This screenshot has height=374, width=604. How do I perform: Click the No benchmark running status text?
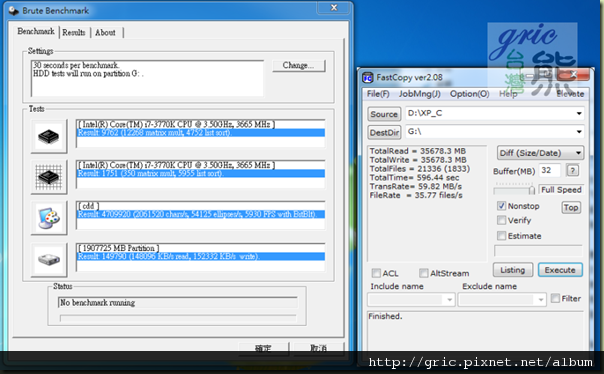pos(97,303)
